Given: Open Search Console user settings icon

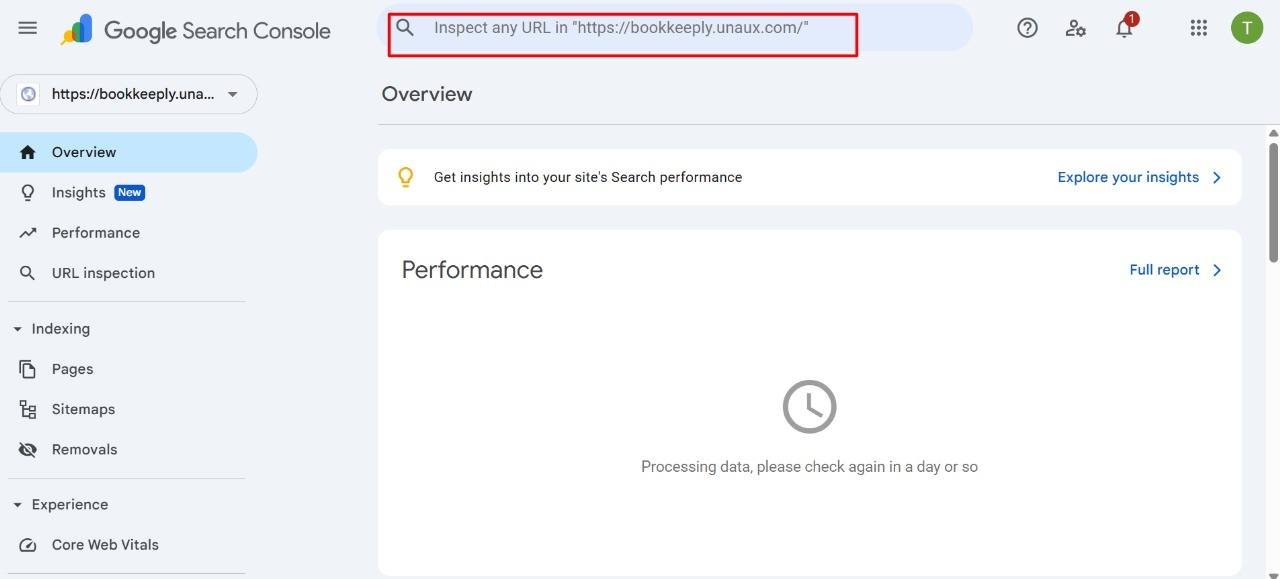Looking at the screenshot, I should coord(1076,28).
